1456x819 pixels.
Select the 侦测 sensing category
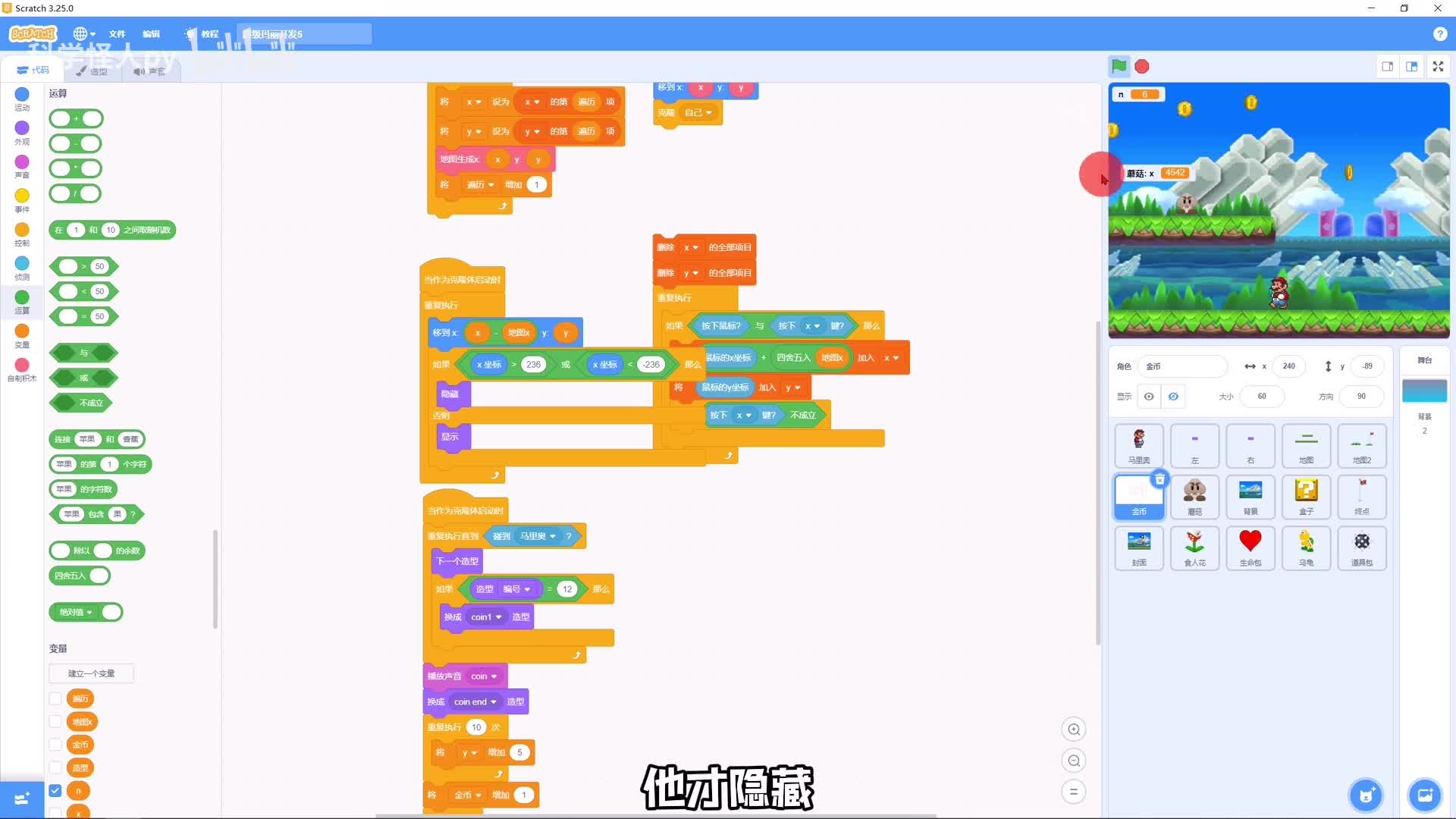point(22,268)
